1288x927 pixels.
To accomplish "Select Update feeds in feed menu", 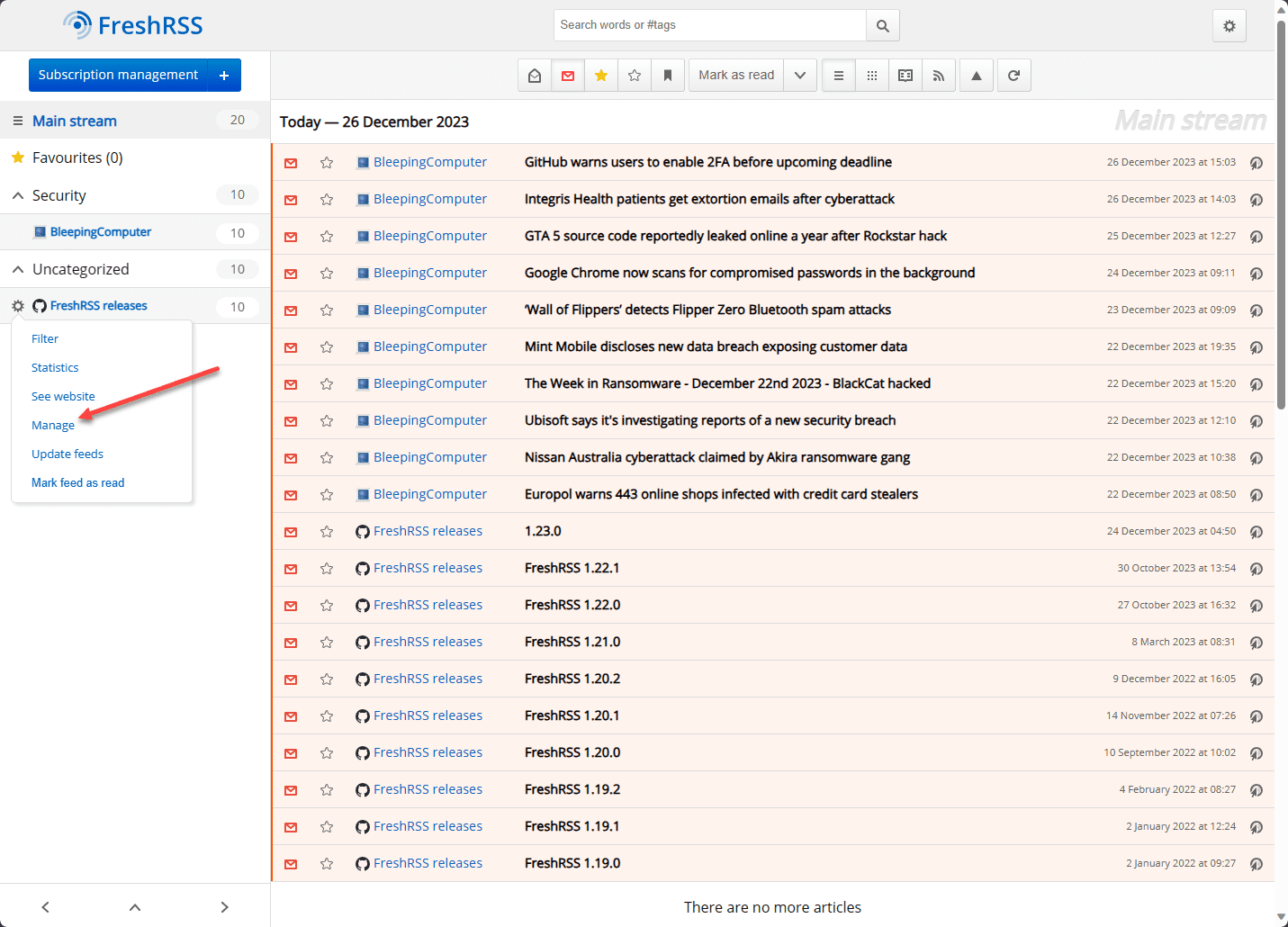I will point(68,454).
